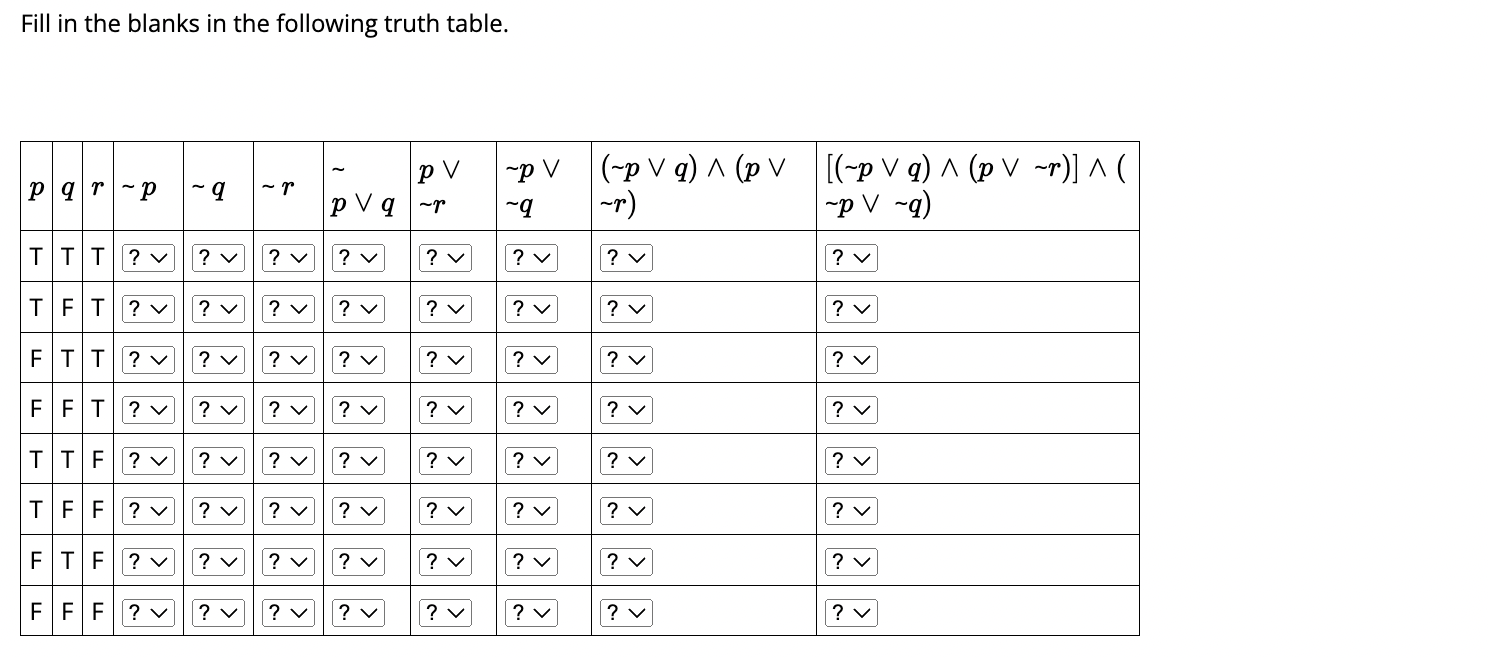The height and width of the screenshot is (658, 1488).
Task: Open the p ∨ ~r dropdown in the TFT row
Action: click(x=443, y=308)
